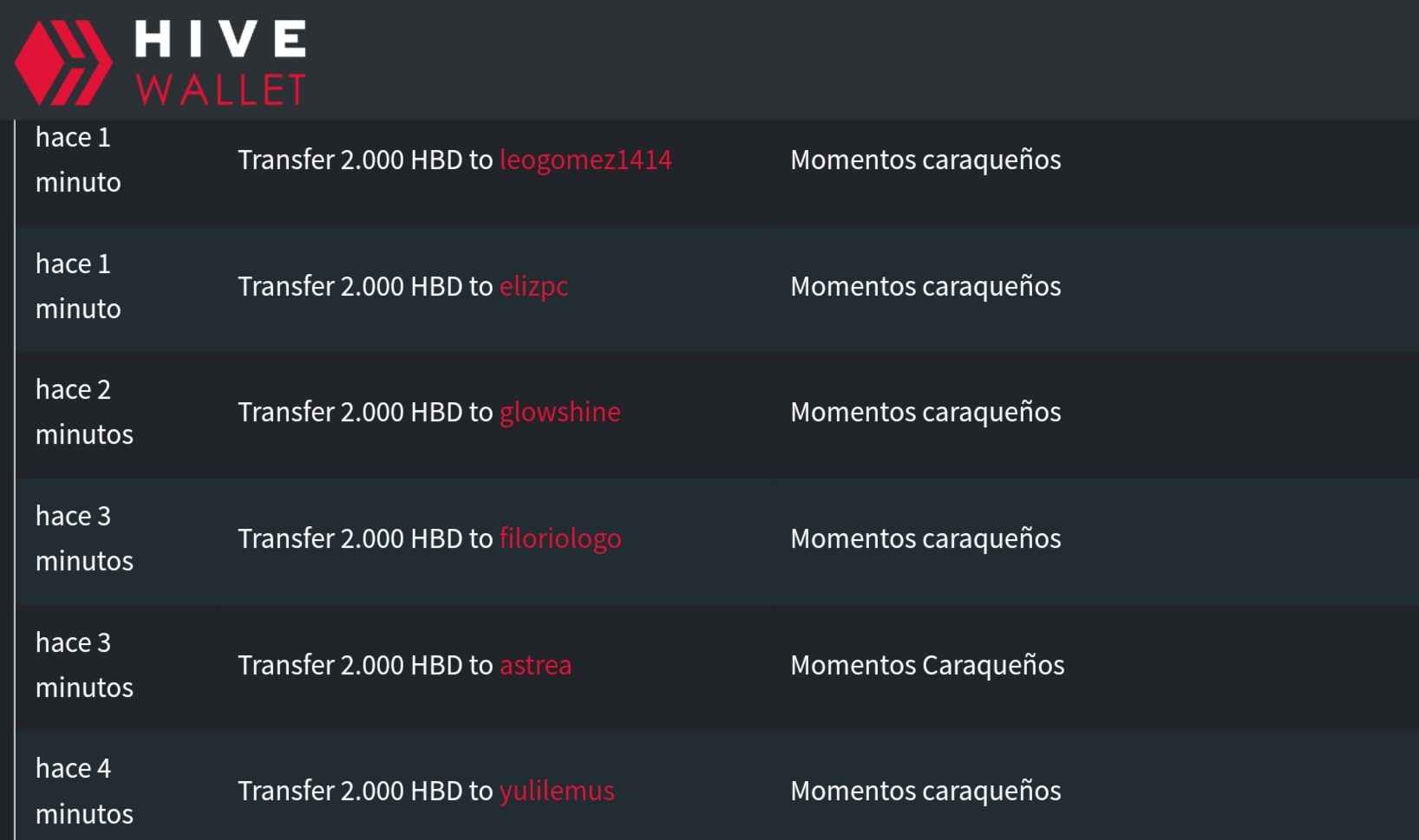Select transfer text for elizpc row
Screen dimensions: 1419x840
pos(365,287)
